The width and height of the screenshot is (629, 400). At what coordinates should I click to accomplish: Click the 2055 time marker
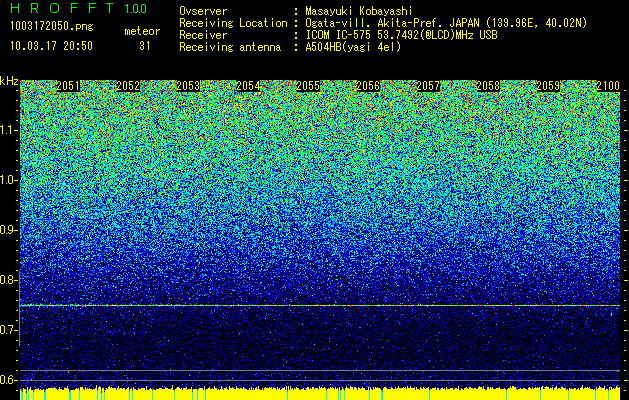[308, 86]
